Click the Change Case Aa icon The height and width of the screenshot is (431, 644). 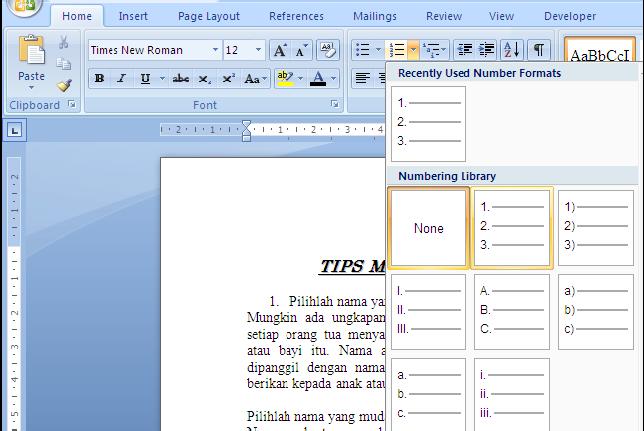252,78
